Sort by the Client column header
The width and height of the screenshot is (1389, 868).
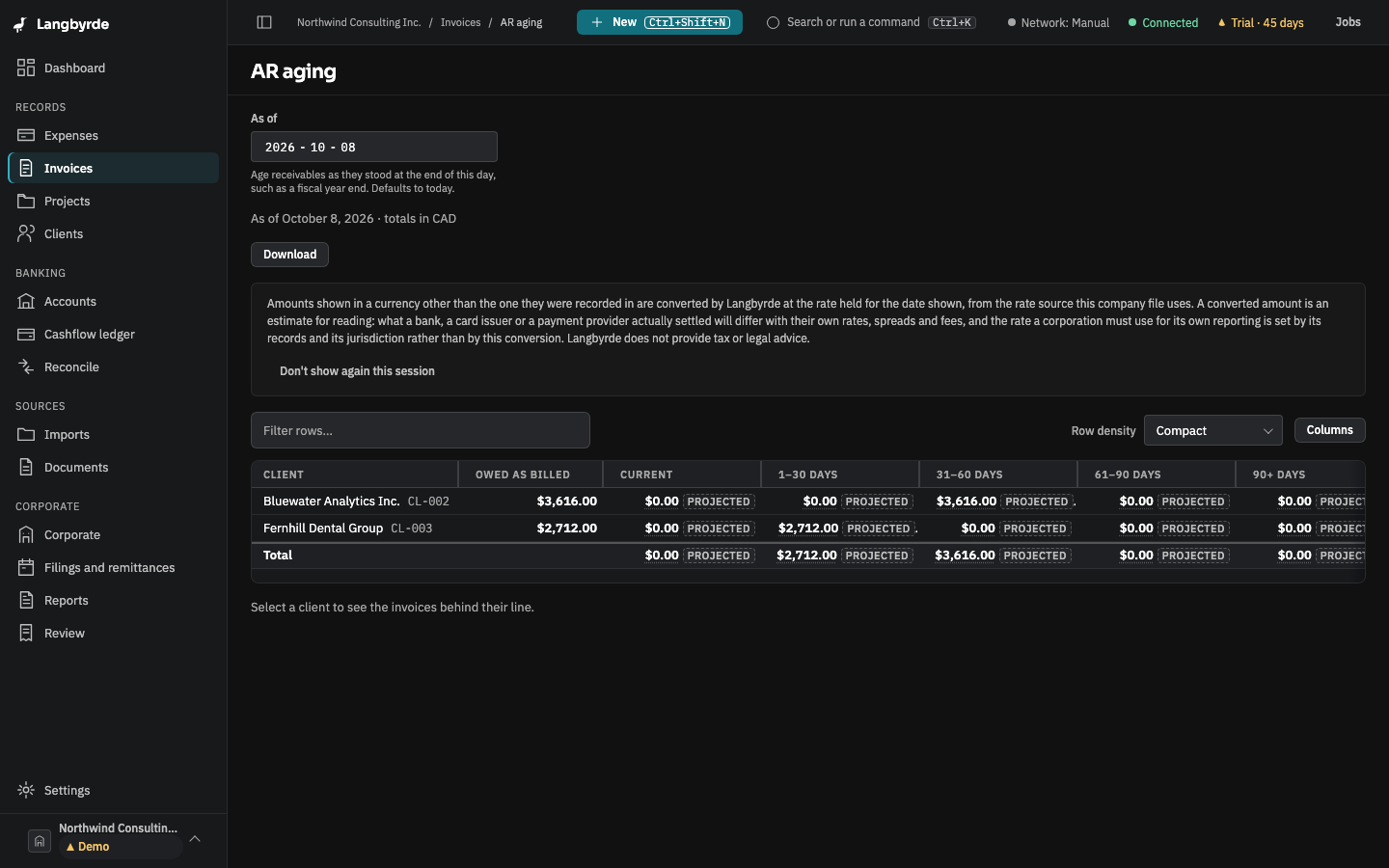355,475
